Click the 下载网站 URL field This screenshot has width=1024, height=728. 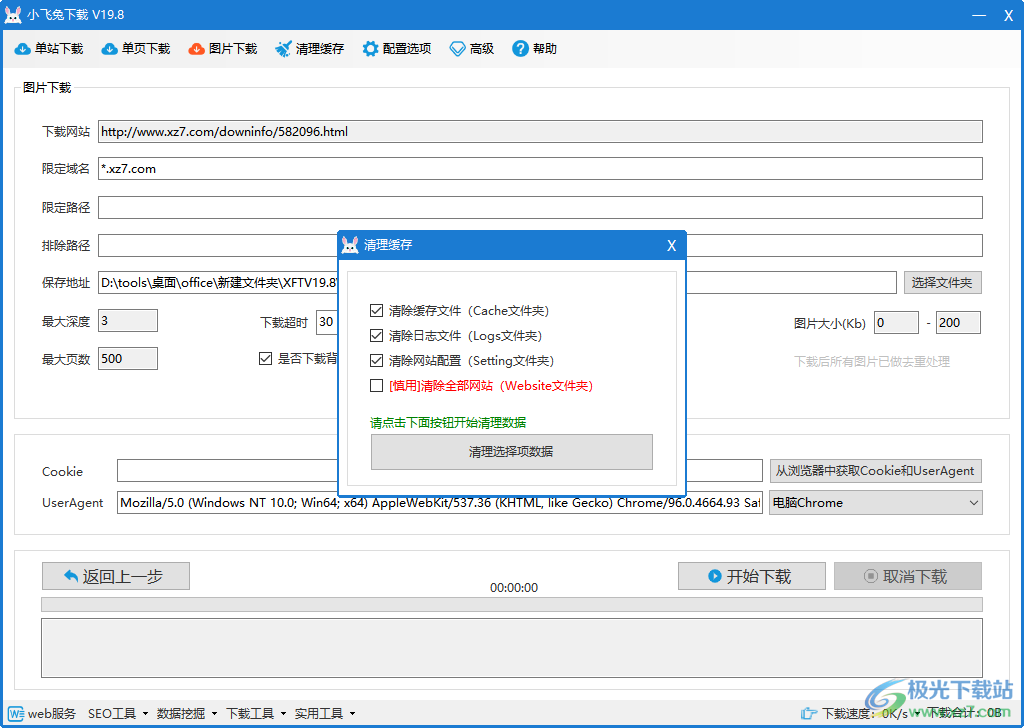tap(540, 131)
